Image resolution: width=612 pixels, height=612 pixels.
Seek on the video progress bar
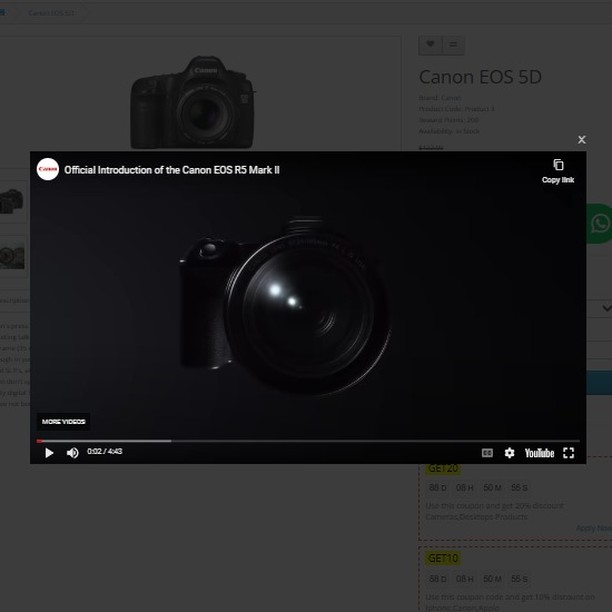[x=308, y=441]
